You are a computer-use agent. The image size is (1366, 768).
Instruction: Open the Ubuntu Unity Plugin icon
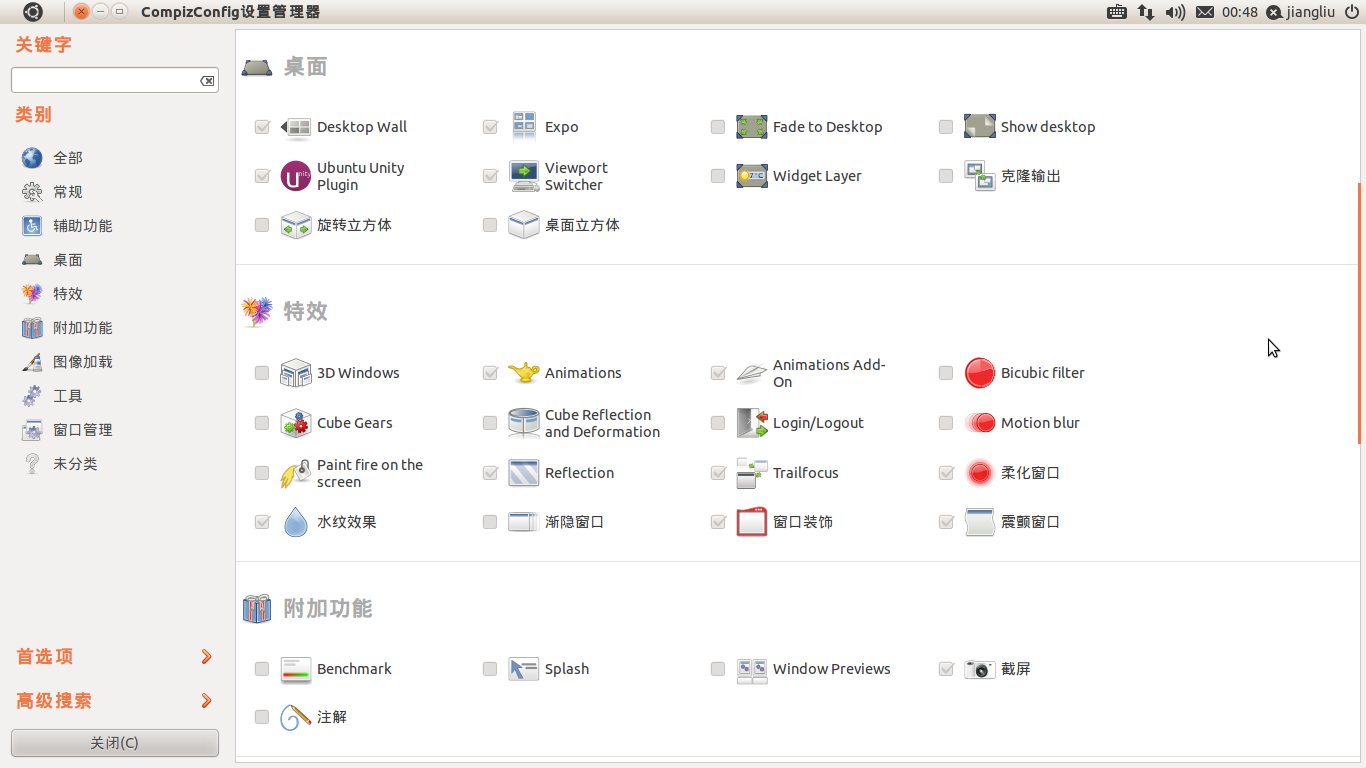tap(296, 176)
